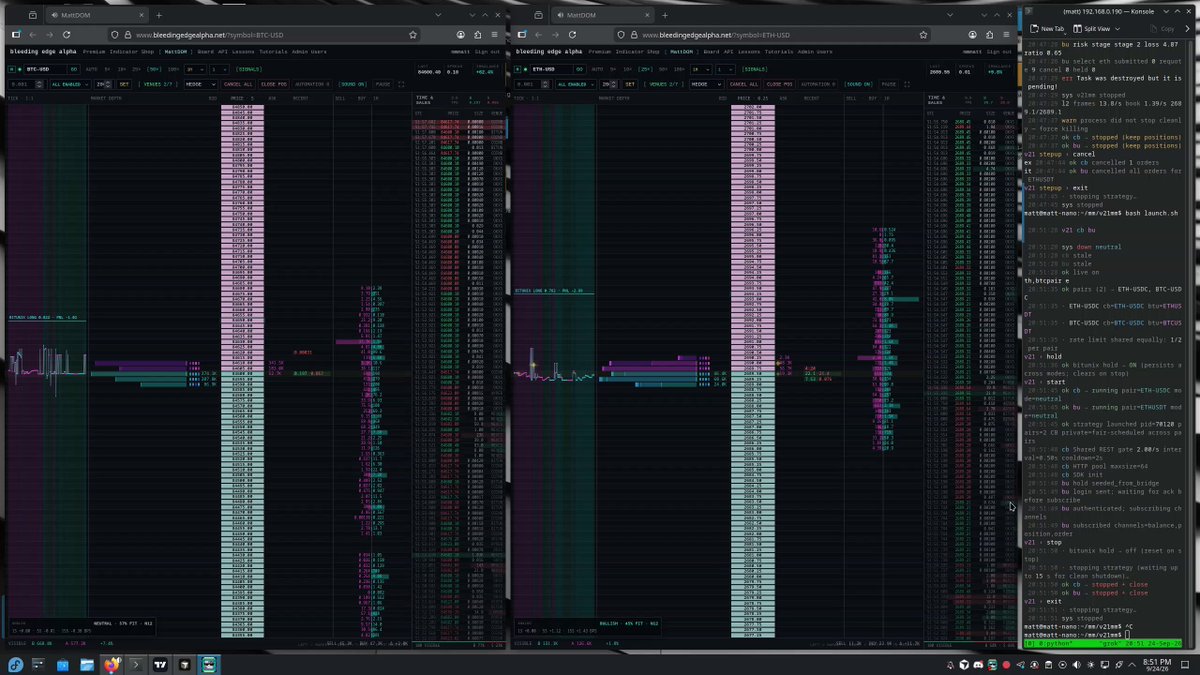Open the Indicator Shop page in BTC-USD window
The image size is (1200, 675).
pos(133,51)
